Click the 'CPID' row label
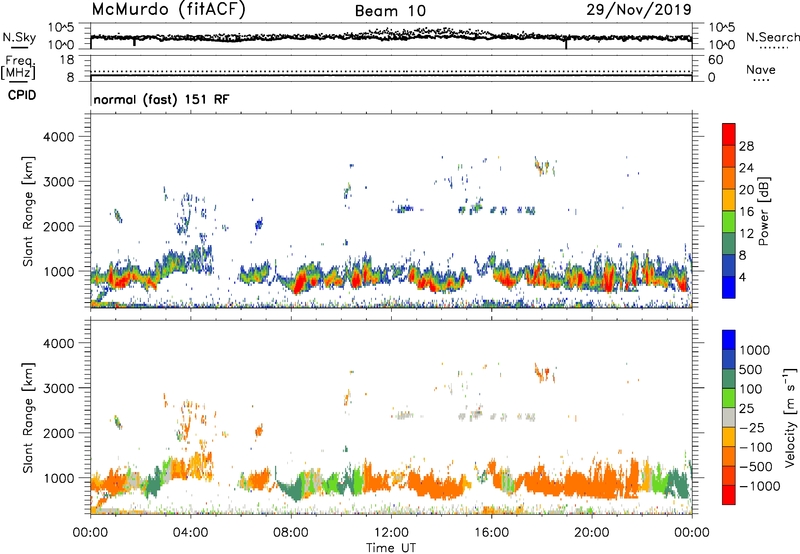This screenshot has height=554, width=800. pos(22,95)
